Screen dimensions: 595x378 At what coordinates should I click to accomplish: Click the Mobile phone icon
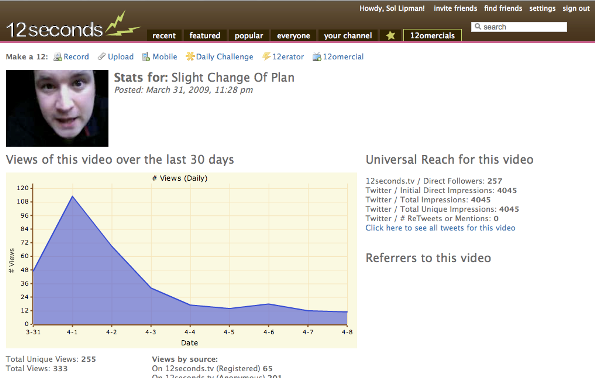tap(146, 57)
